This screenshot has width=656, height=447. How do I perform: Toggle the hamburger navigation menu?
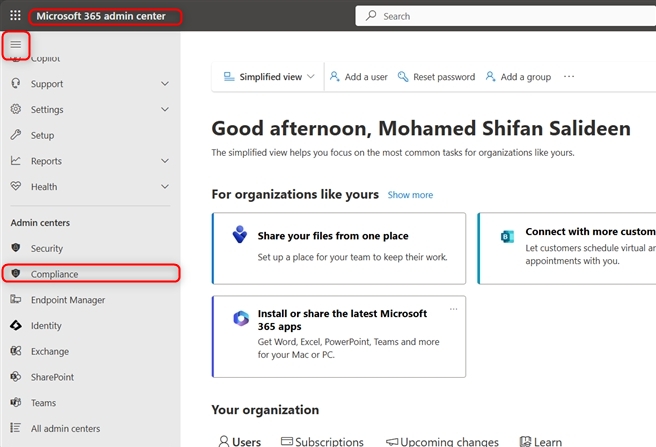16,44
